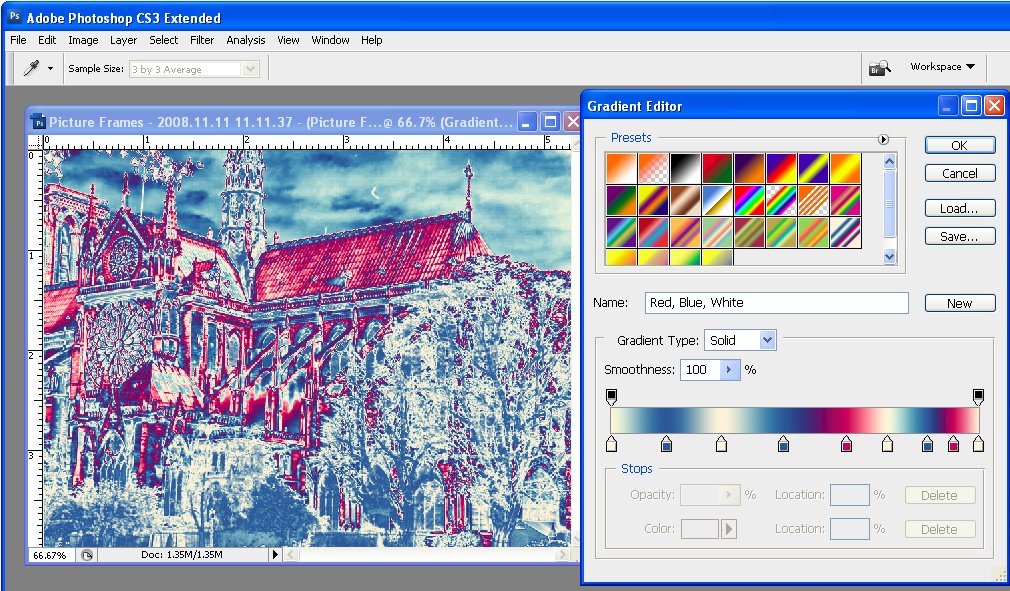Select the Eyedropper tool icon in options bar
The image size is (1010, 591).
tap(31, 68)
